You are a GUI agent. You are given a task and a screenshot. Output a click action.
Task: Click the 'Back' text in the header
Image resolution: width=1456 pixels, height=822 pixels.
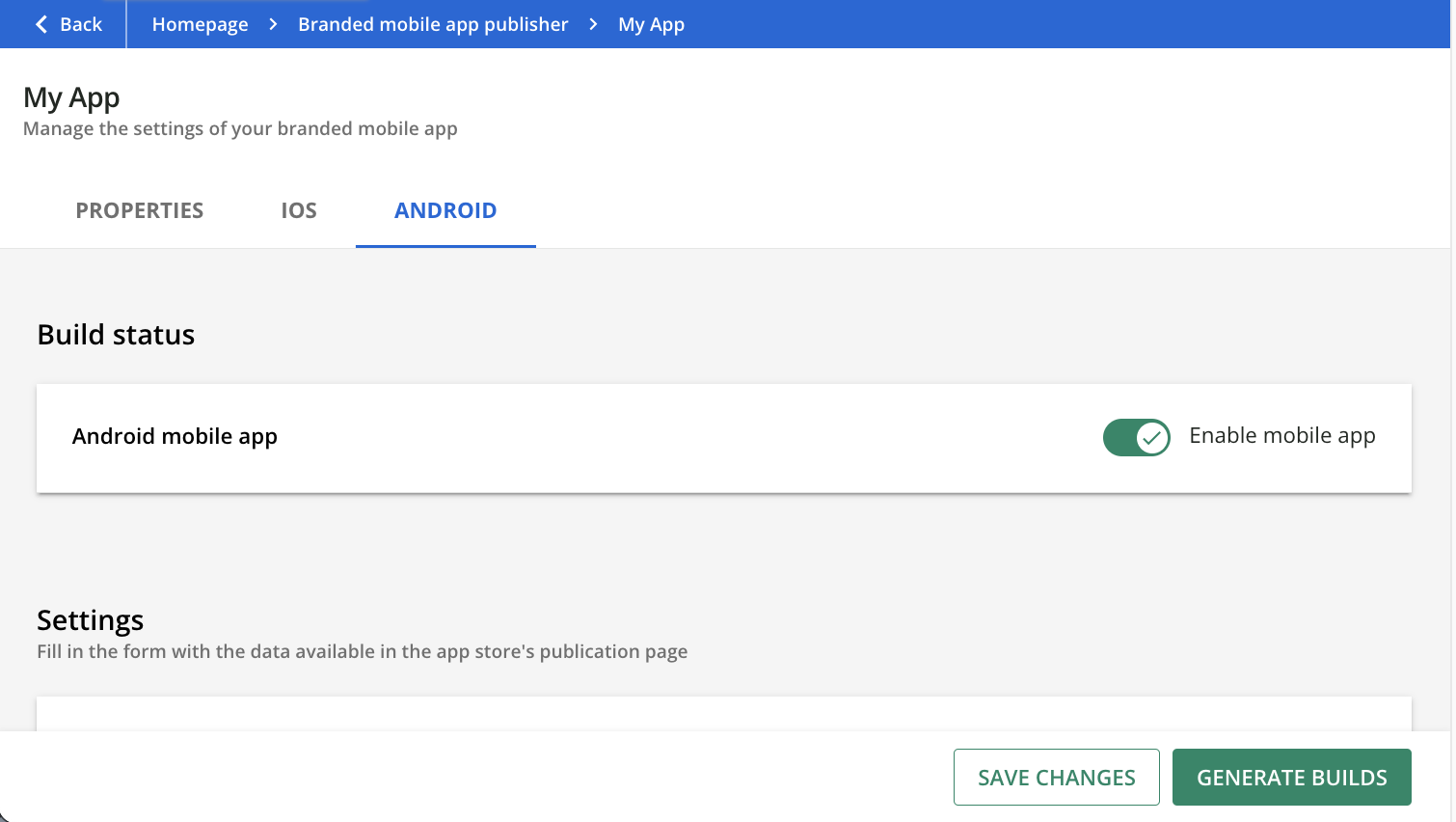click(81, 24)
